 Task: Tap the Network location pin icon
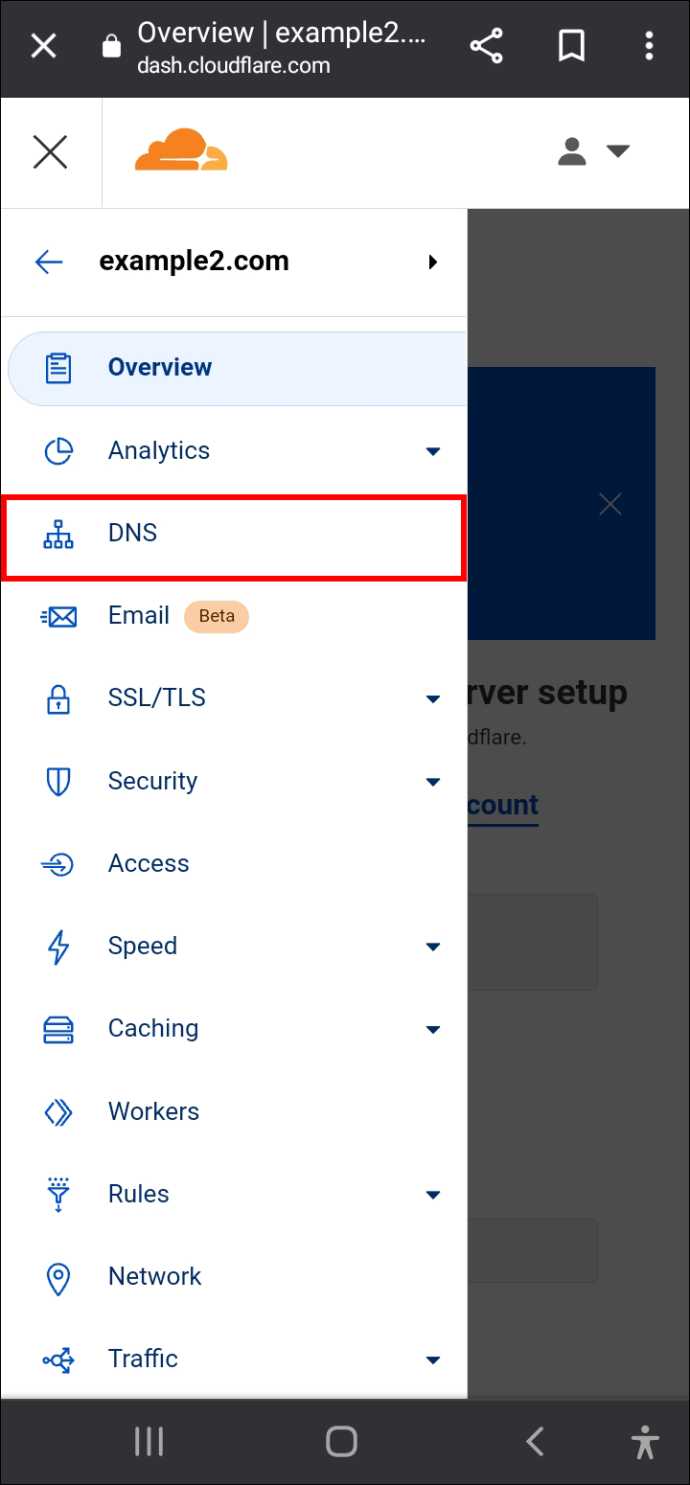click(59, 1278)
